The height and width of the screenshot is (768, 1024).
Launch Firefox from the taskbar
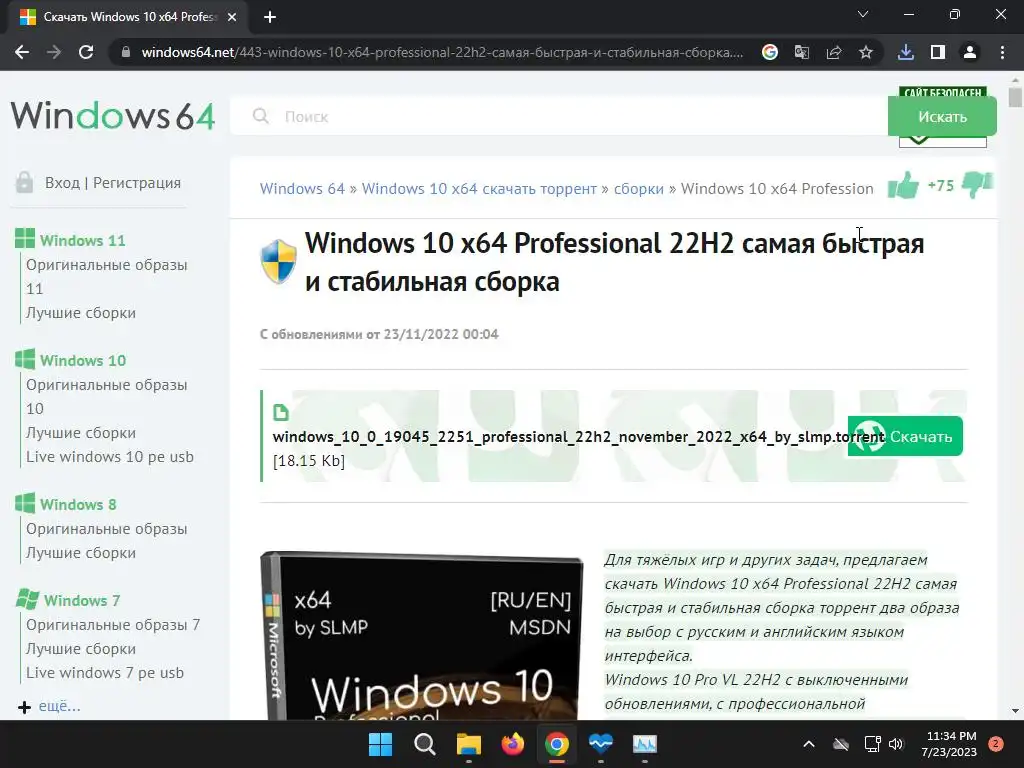(513, 744)
